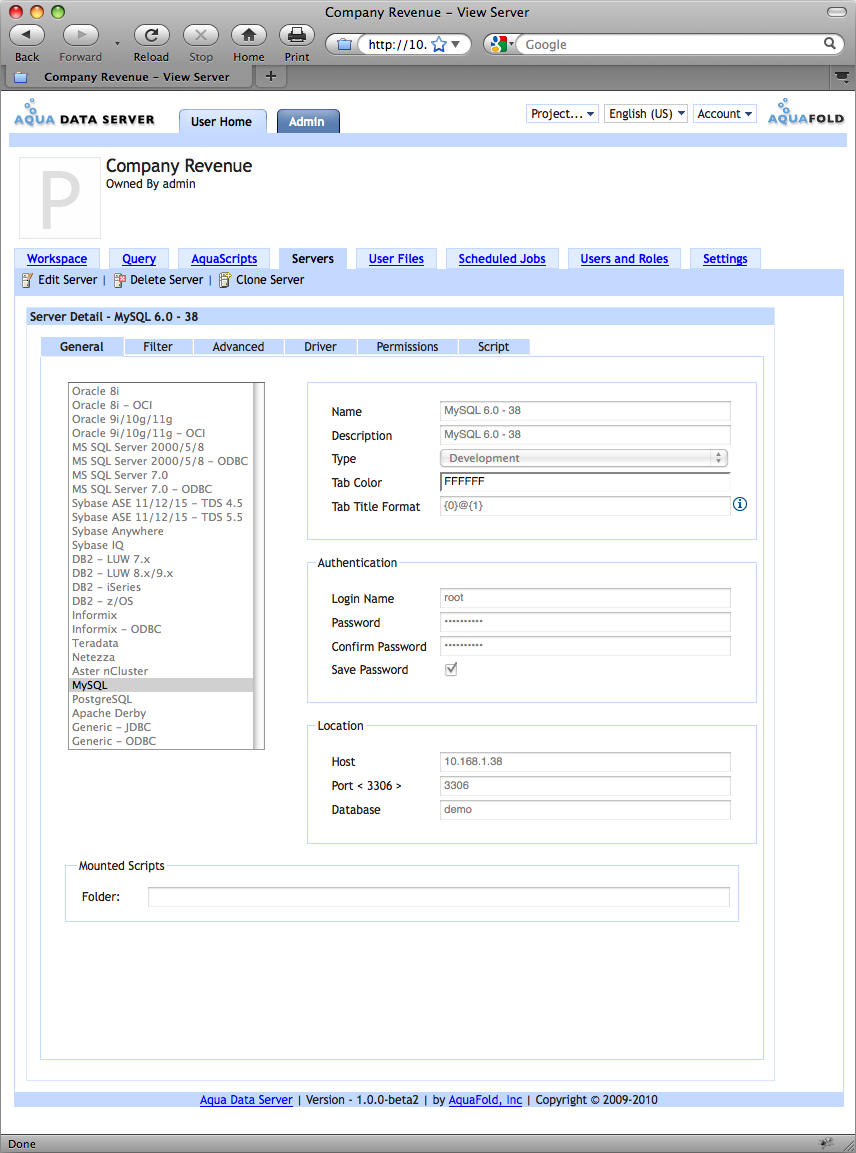
Task: Open the Type Development dropdown
Action: click(x=584, y=458)
